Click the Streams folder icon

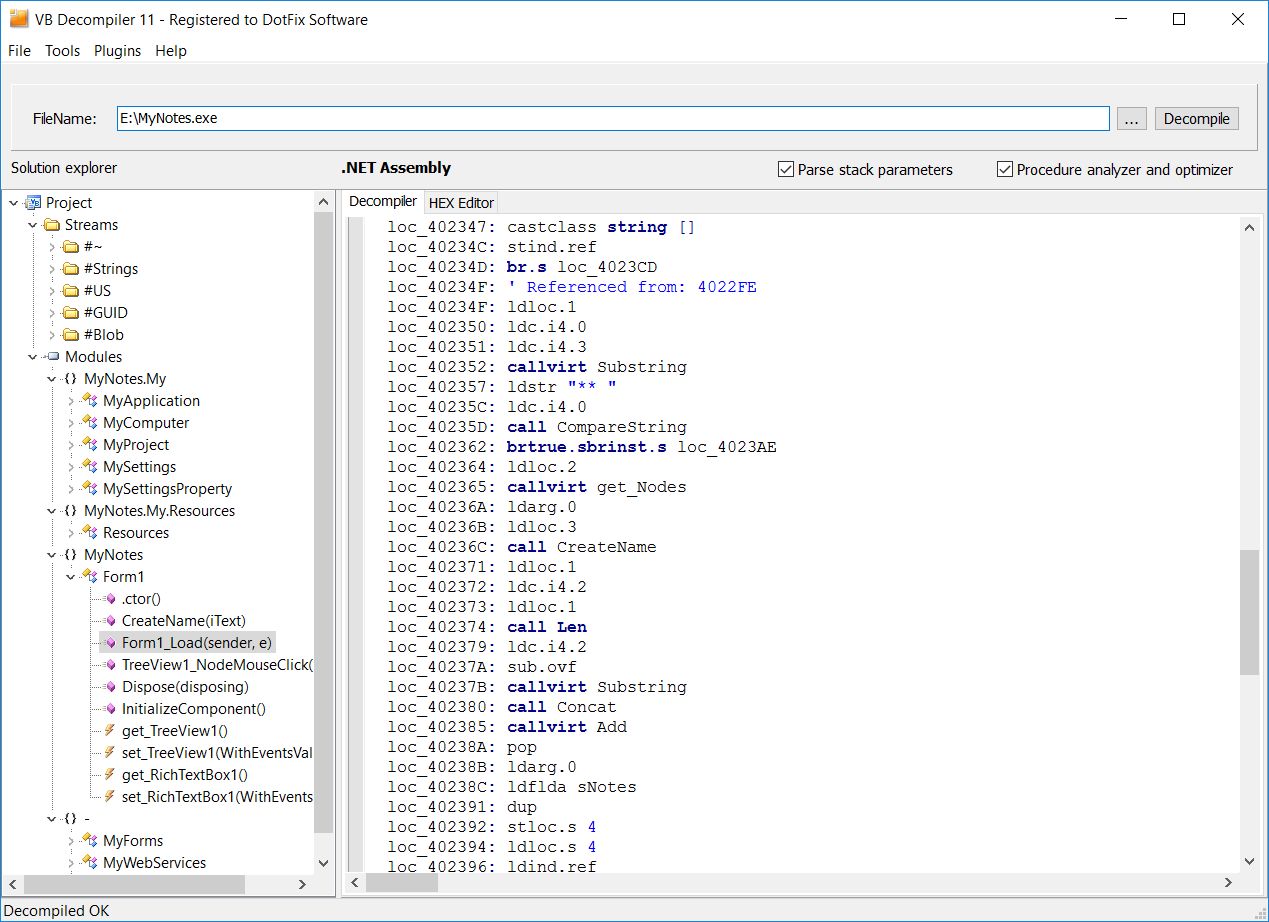(51, 225)
